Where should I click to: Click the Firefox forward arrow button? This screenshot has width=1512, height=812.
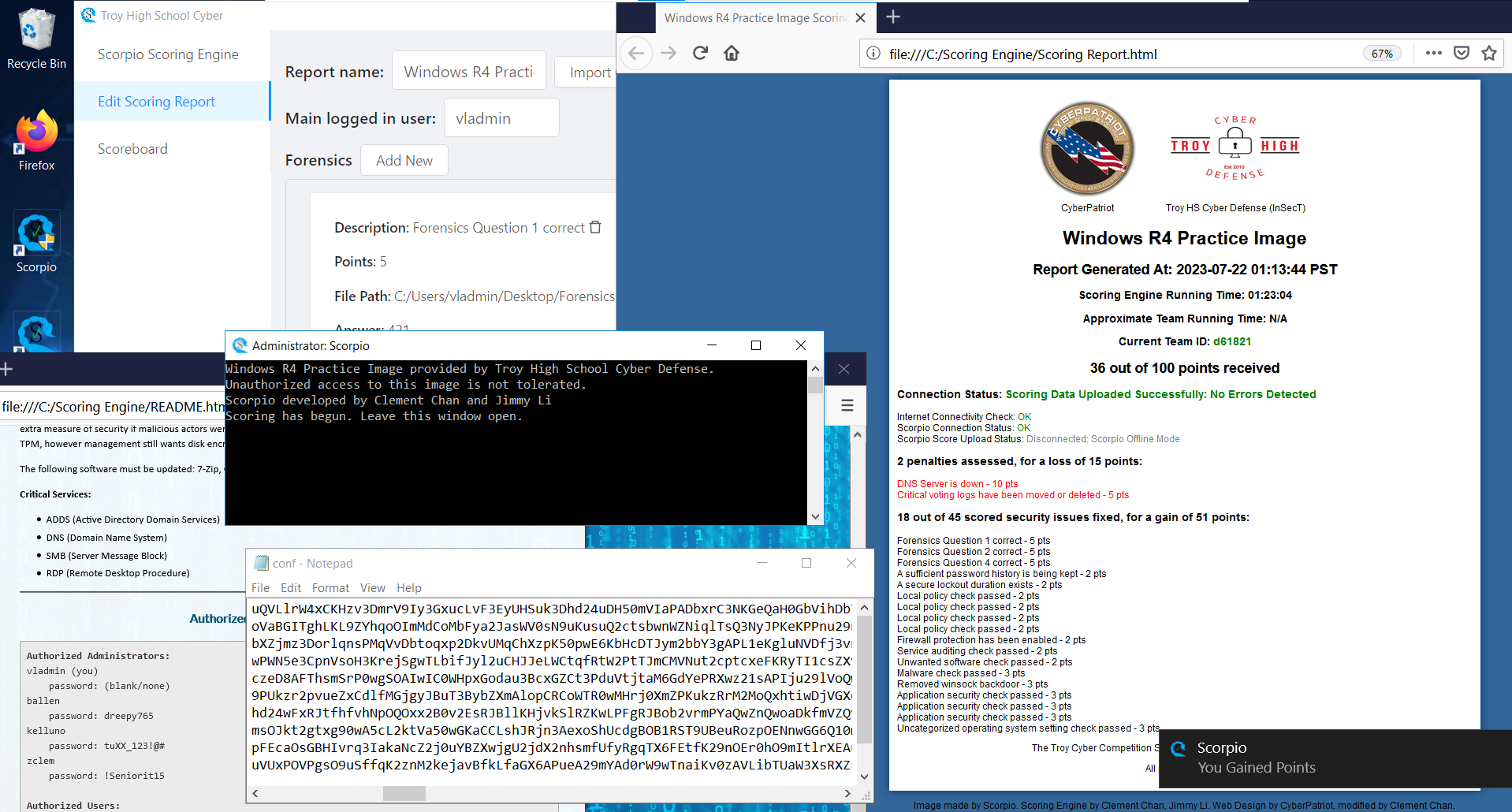click(668, 53)
